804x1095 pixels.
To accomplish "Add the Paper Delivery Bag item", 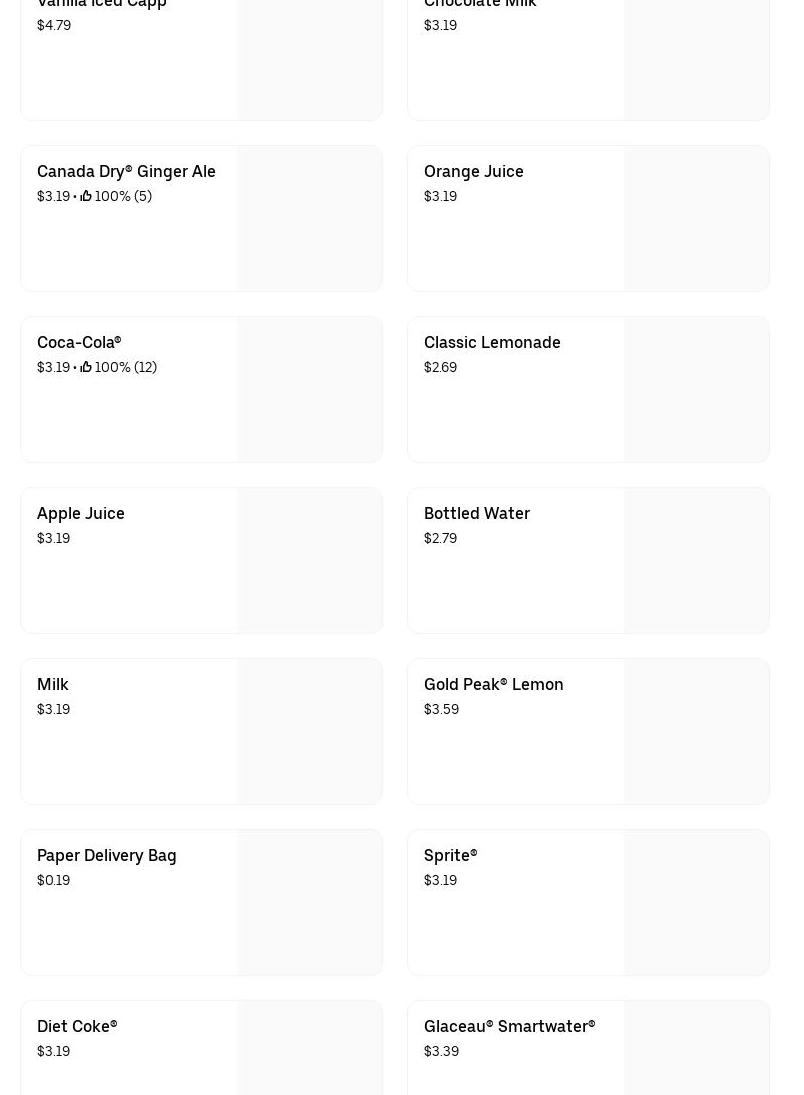I will (x=107, y=855).
